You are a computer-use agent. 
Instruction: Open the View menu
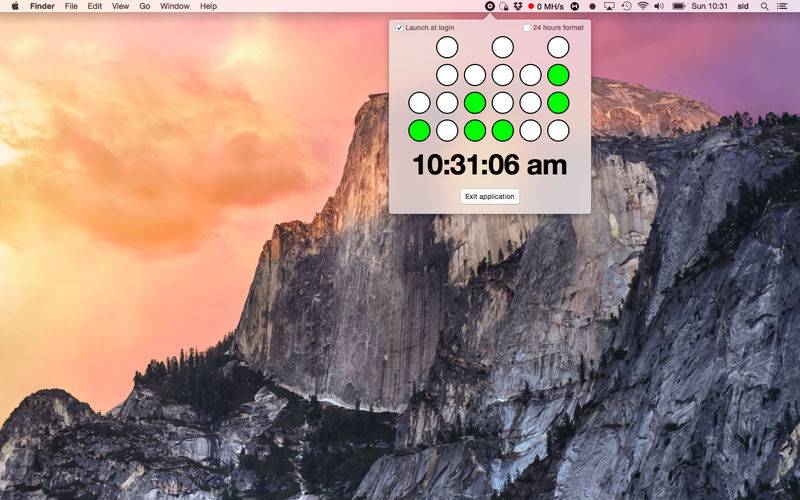(x=120, y=6)
